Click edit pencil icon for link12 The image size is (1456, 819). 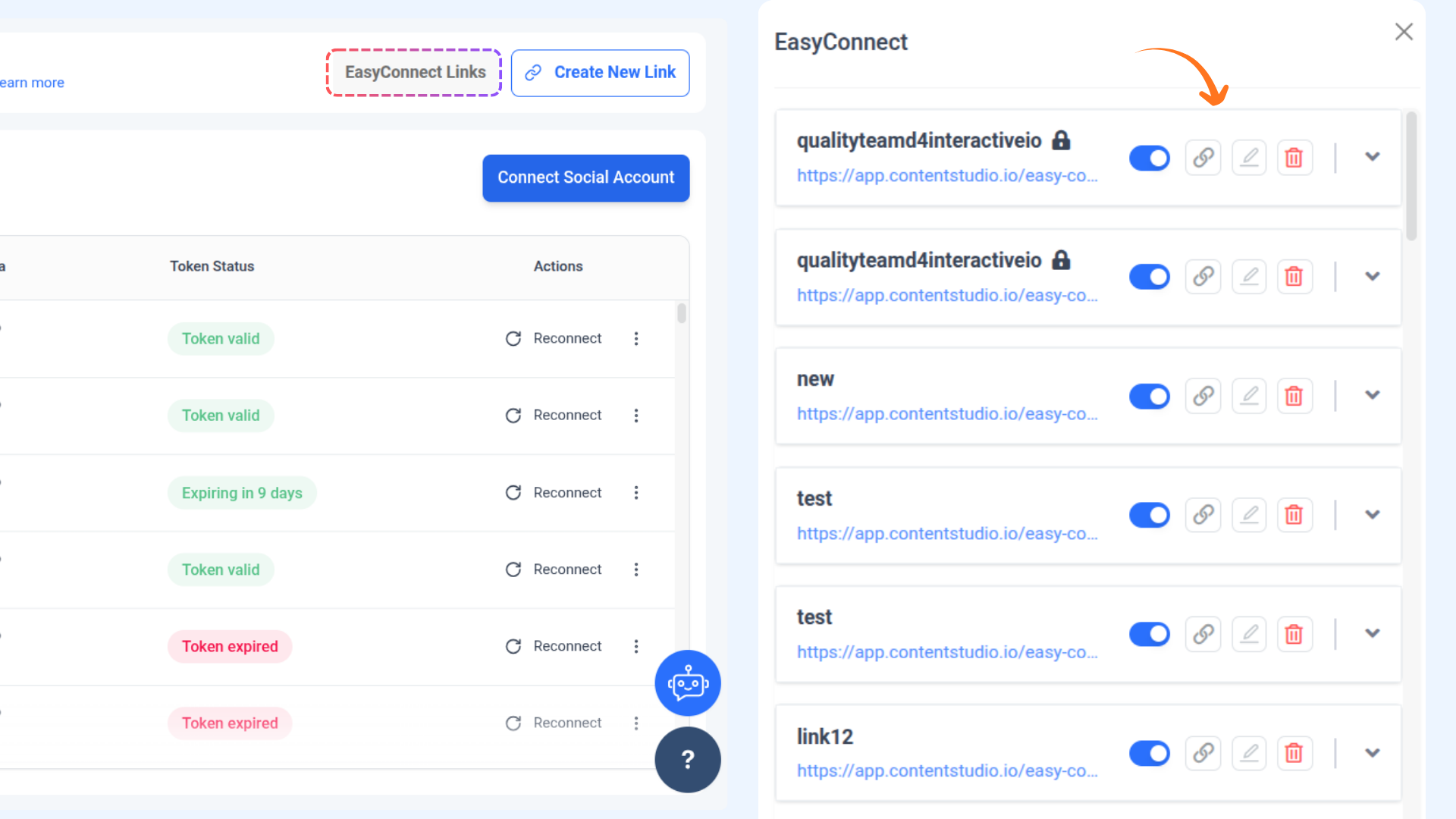tap(1249, 753)
